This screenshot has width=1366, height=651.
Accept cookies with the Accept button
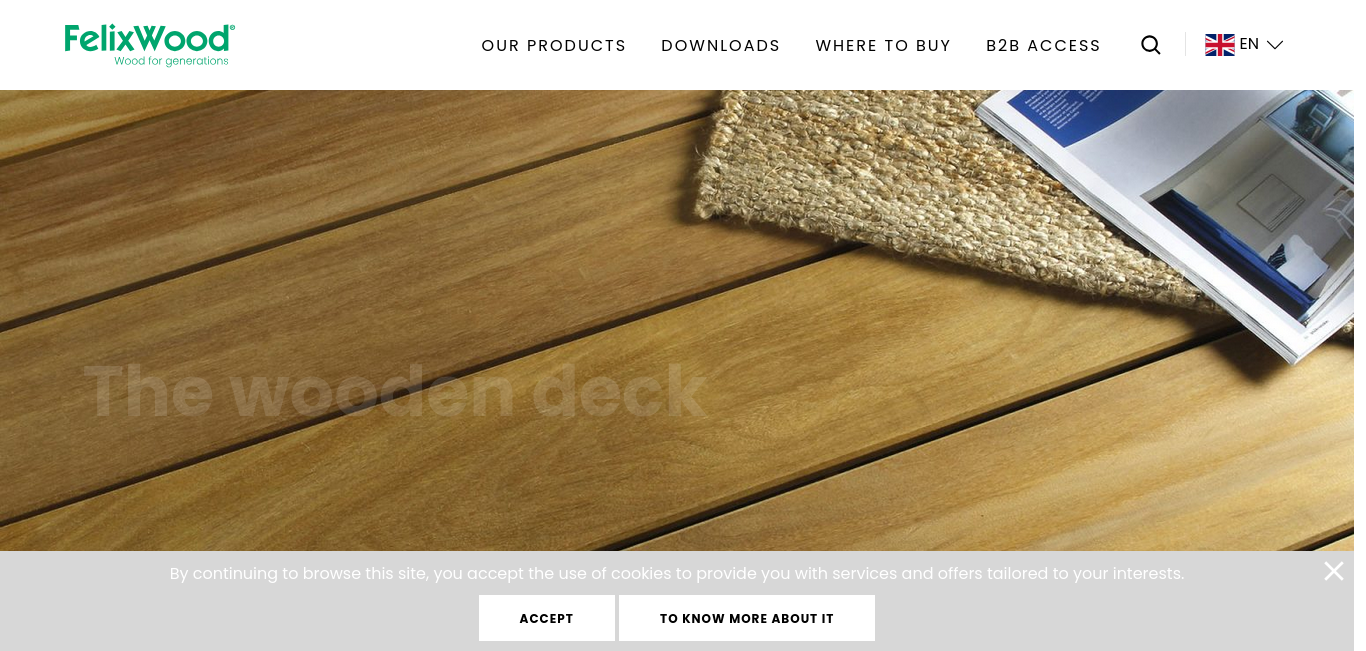547,618
